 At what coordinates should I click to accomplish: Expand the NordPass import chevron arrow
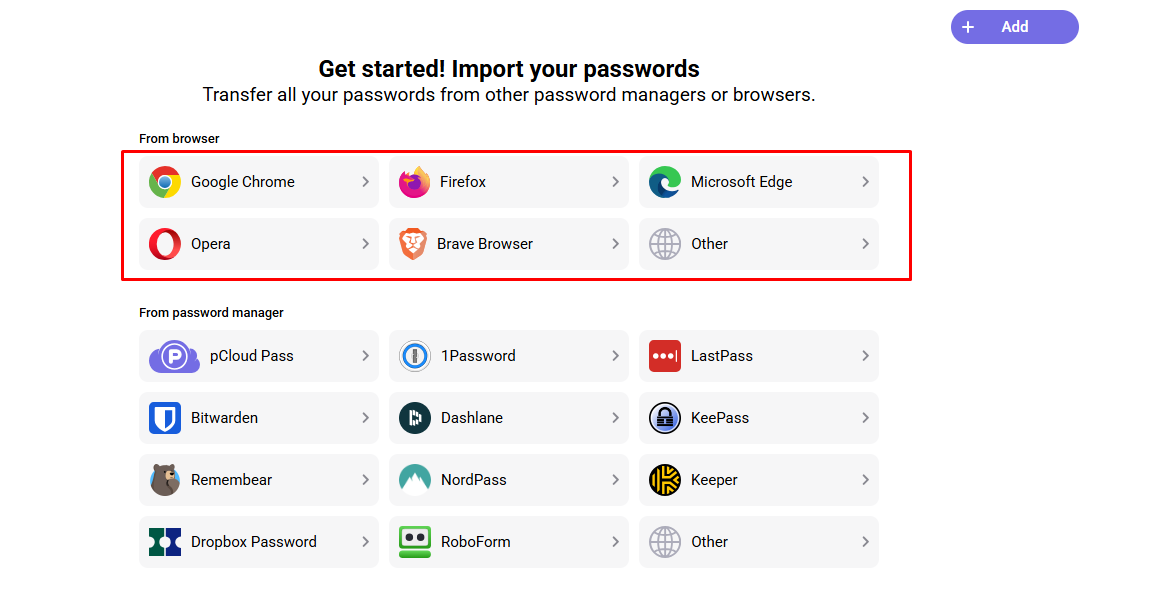point(615,480)
